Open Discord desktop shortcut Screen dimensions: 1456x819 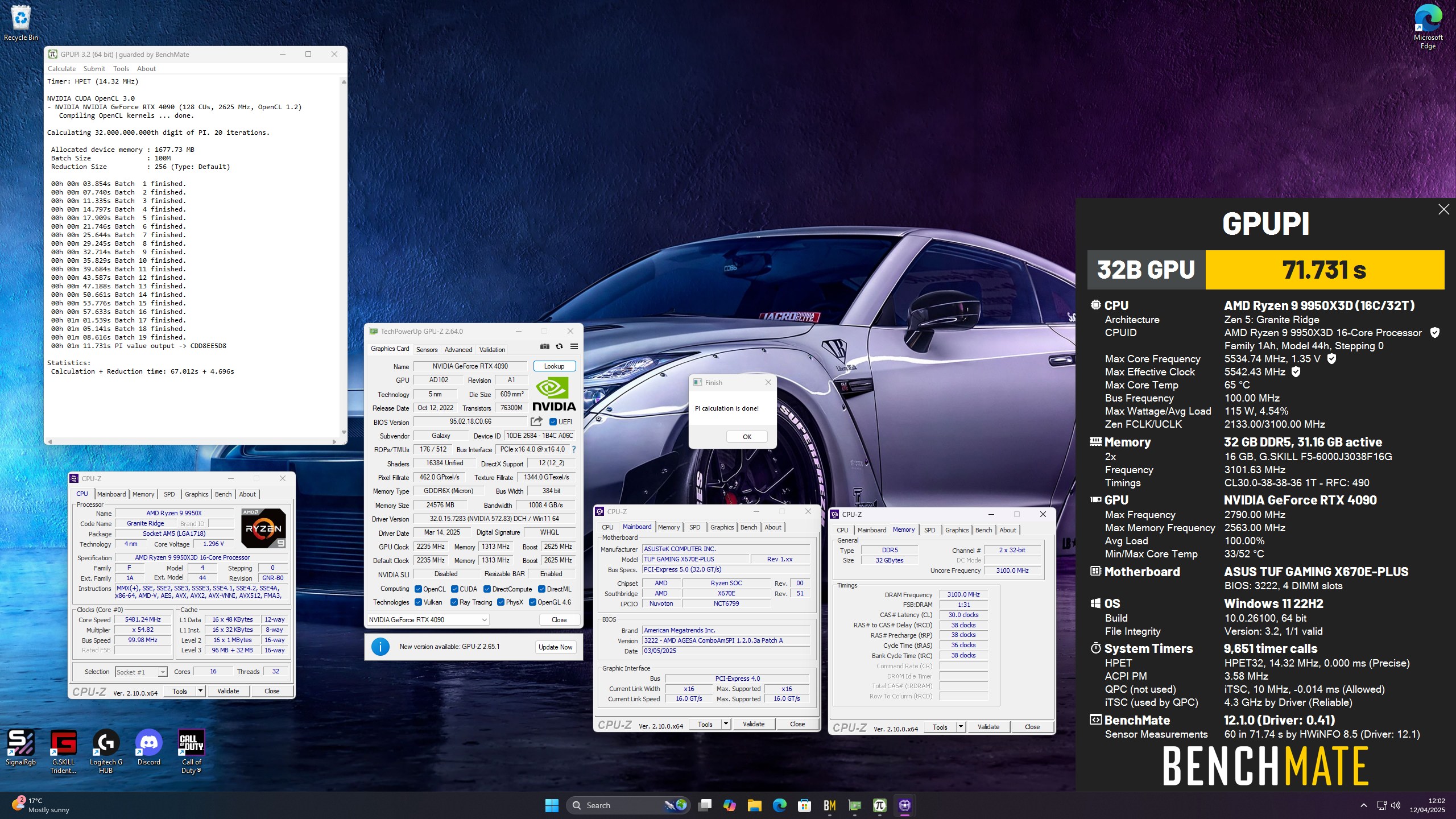[148, 748]
